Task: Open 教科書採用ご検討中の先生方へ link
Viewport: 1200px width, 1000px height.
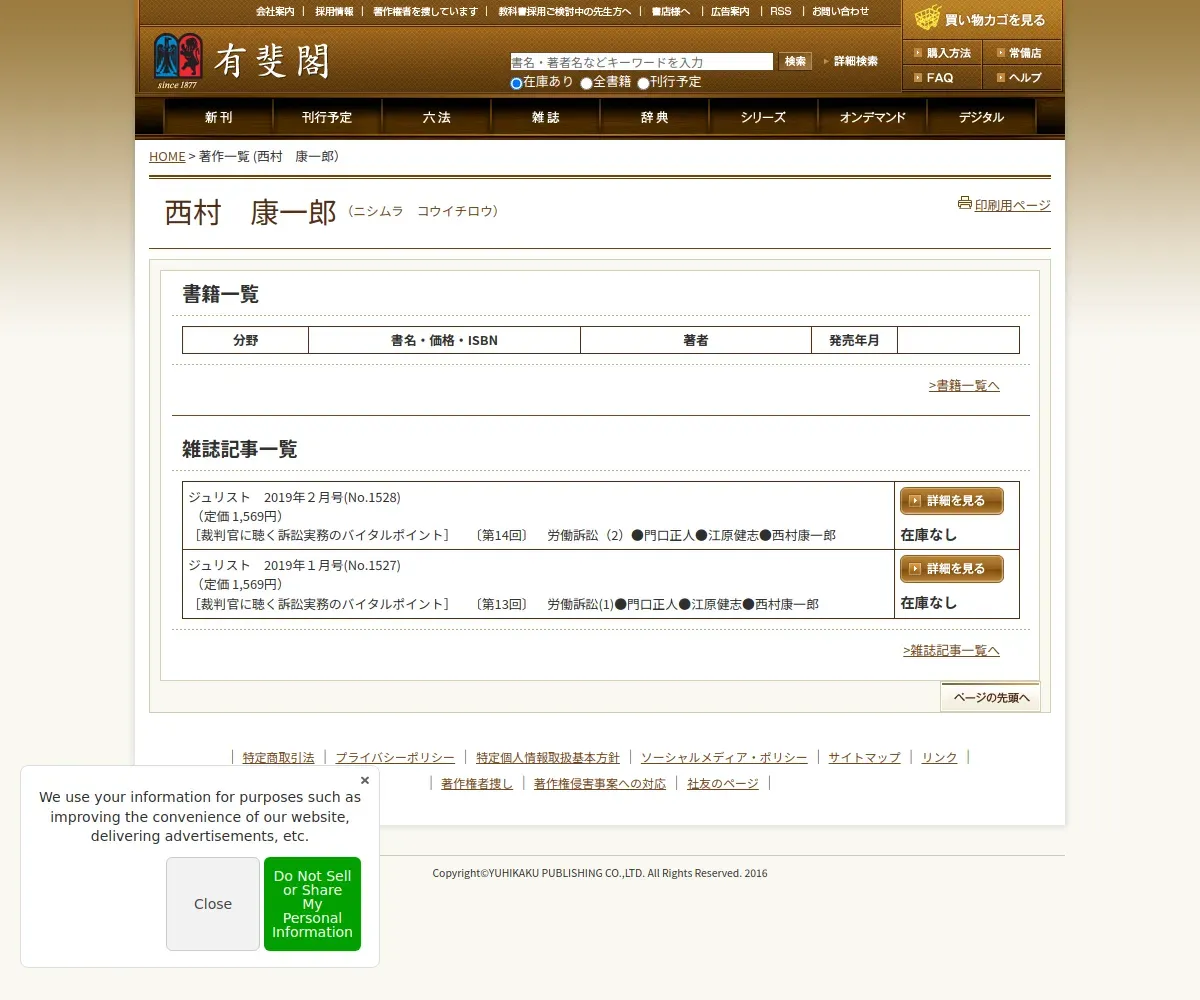Action: coord(565,11)
